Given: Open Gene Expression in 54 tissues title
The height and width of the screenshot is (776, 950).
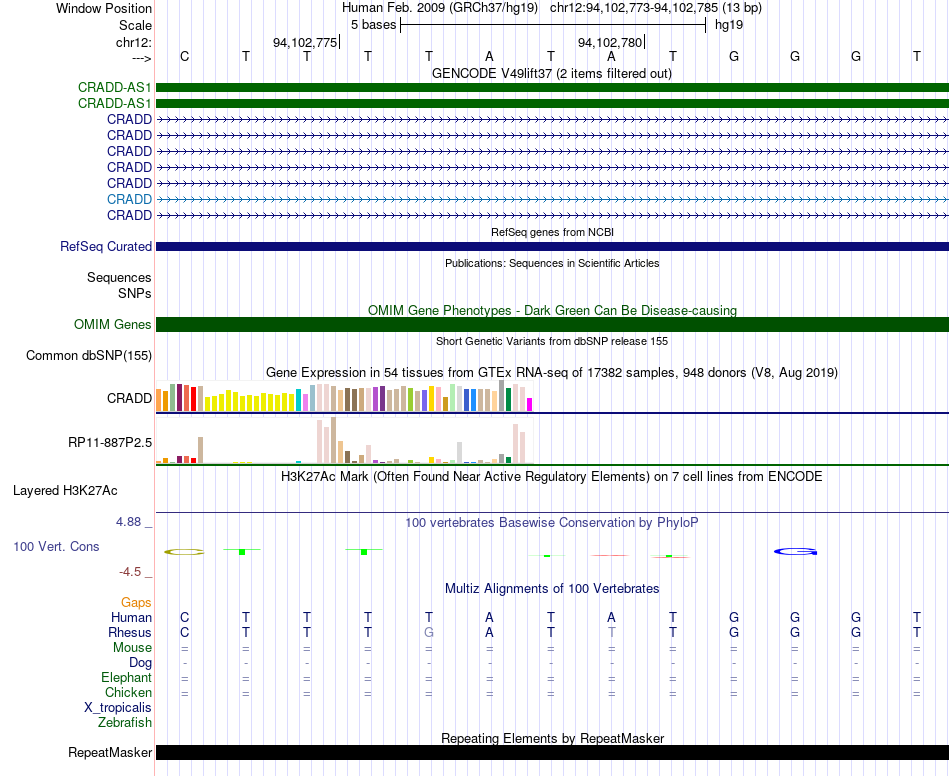Looking at the screenshot, I should click(x=552, y=373).
